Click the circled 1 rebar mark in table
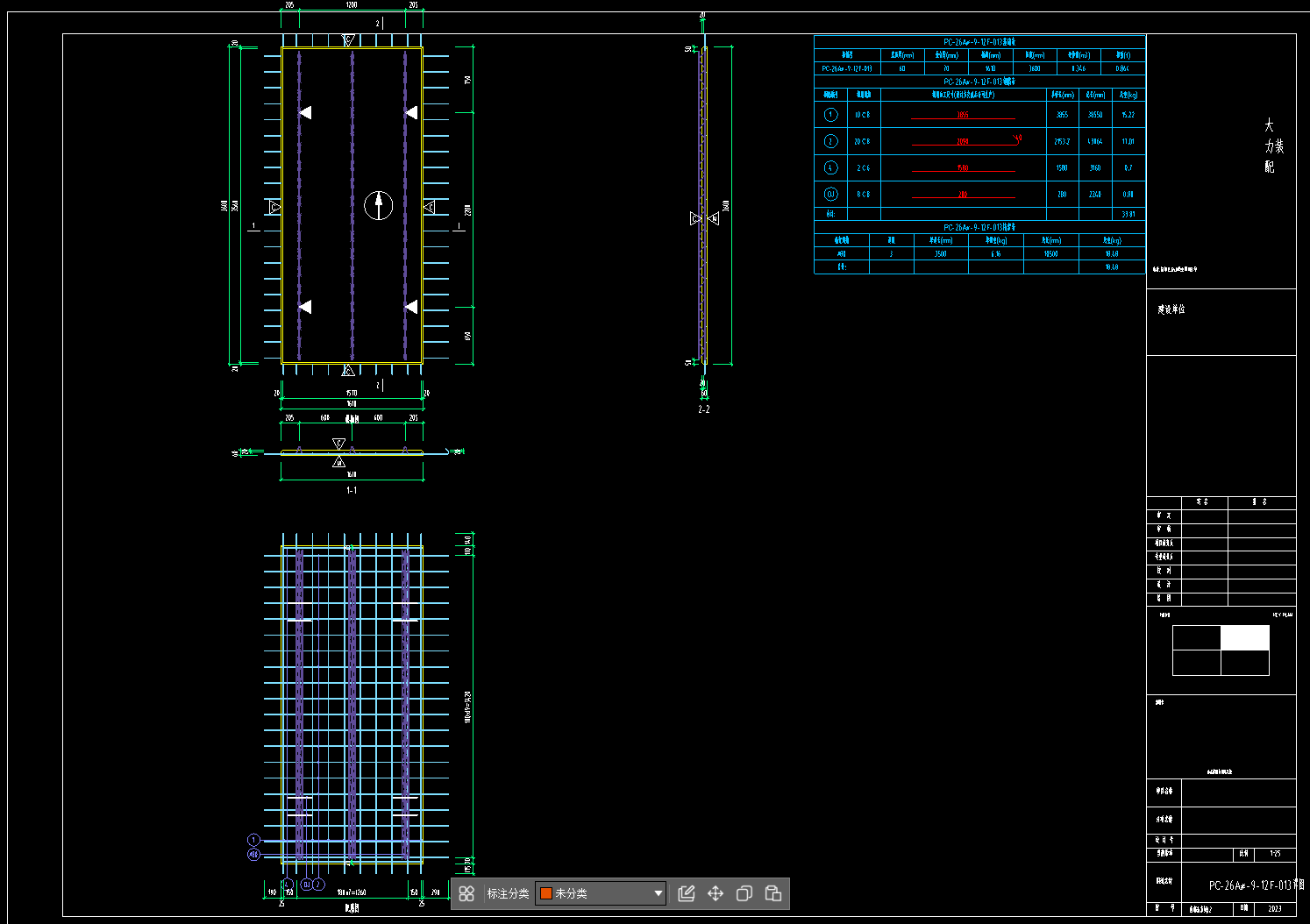 [x=831, y=115]
